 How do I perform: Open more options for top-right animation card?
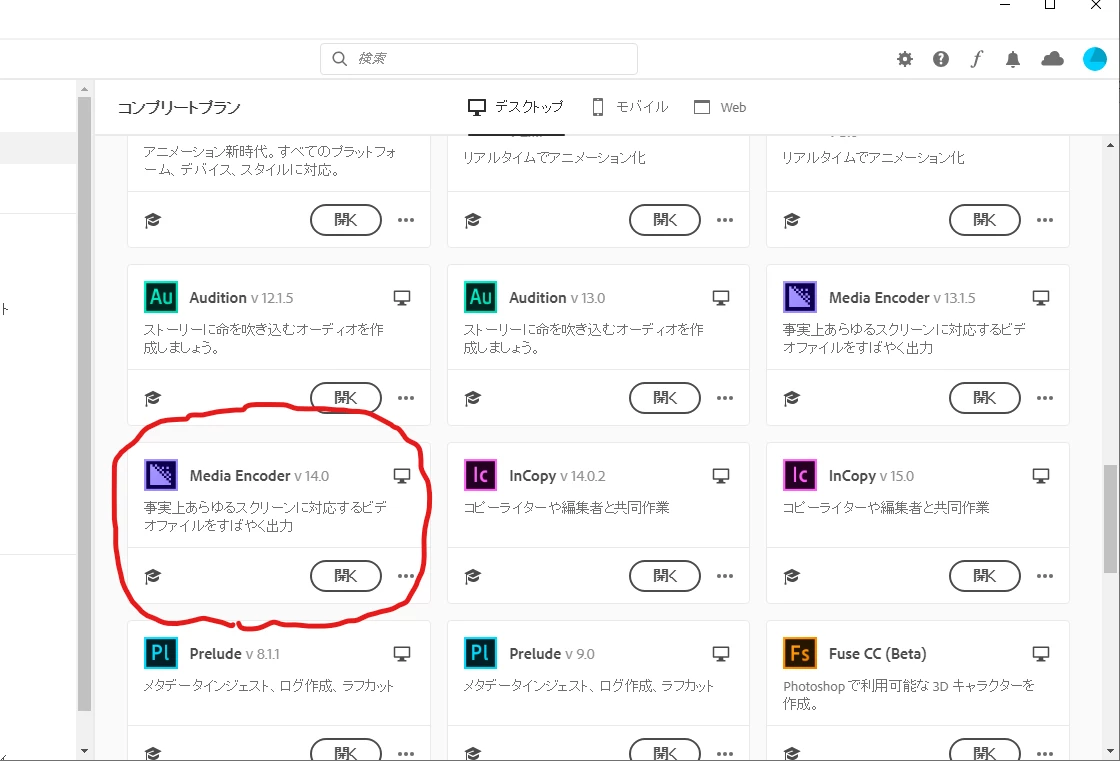(x=1044, y=220)
